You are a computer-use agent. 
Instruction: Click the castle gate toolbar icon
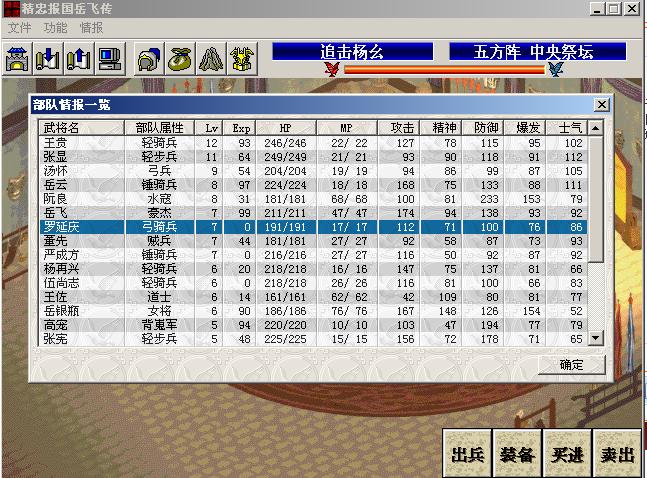click(17, 59)
